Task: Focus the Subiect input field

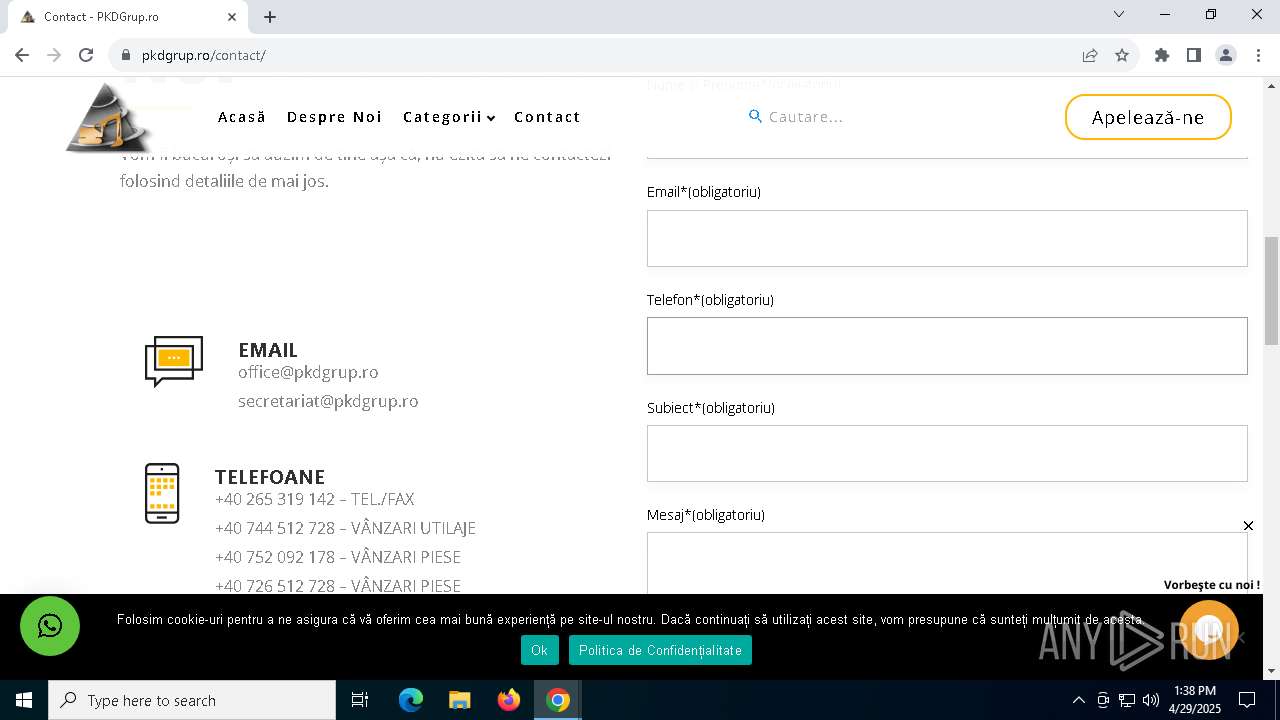Action: [947, 453]
